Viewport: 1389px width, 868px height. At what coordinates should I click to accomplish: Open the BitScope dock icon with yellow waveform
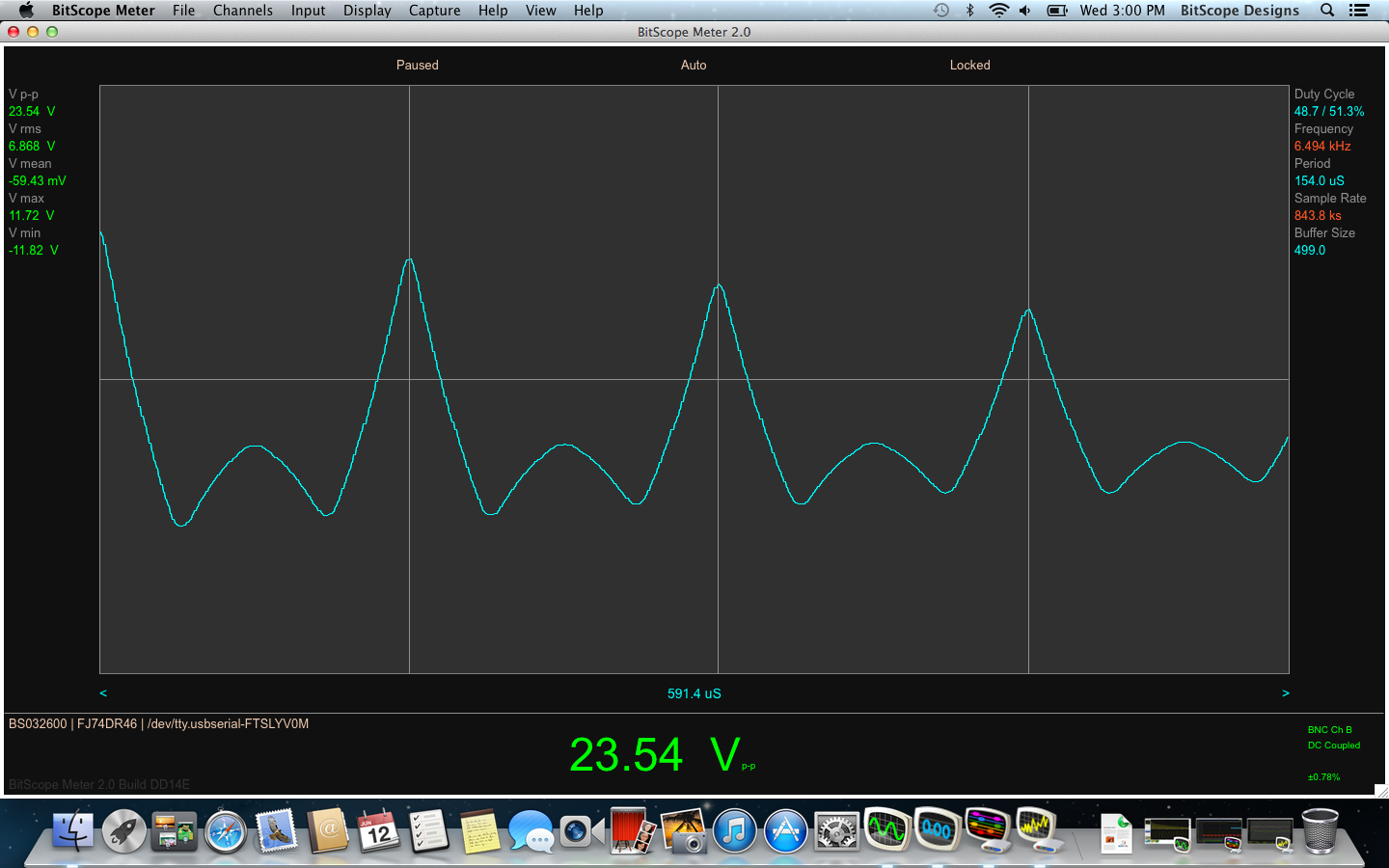1037,829
